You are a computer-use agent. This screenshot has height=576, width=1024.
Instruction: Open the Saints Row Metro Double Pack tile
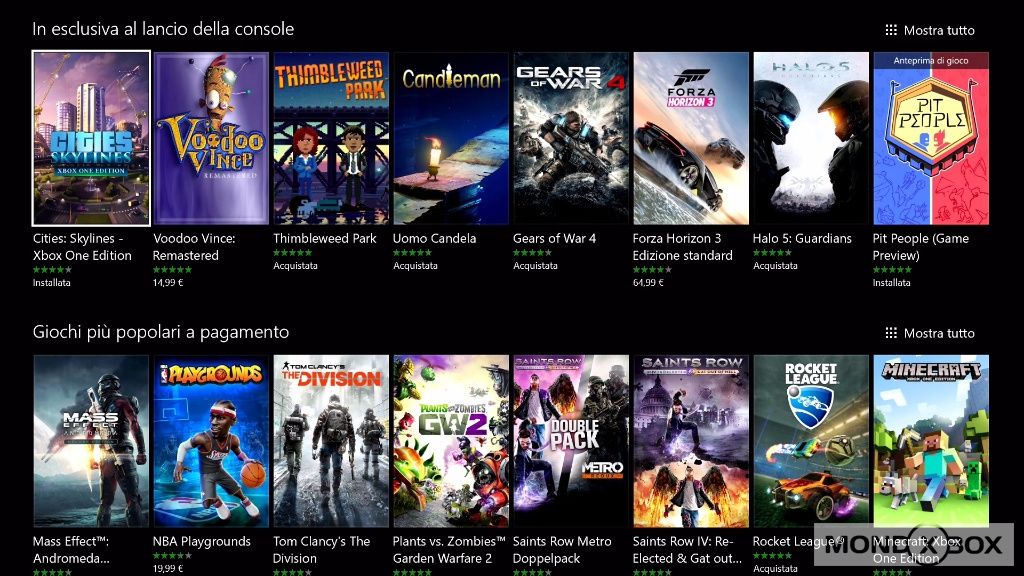point(571,441)
